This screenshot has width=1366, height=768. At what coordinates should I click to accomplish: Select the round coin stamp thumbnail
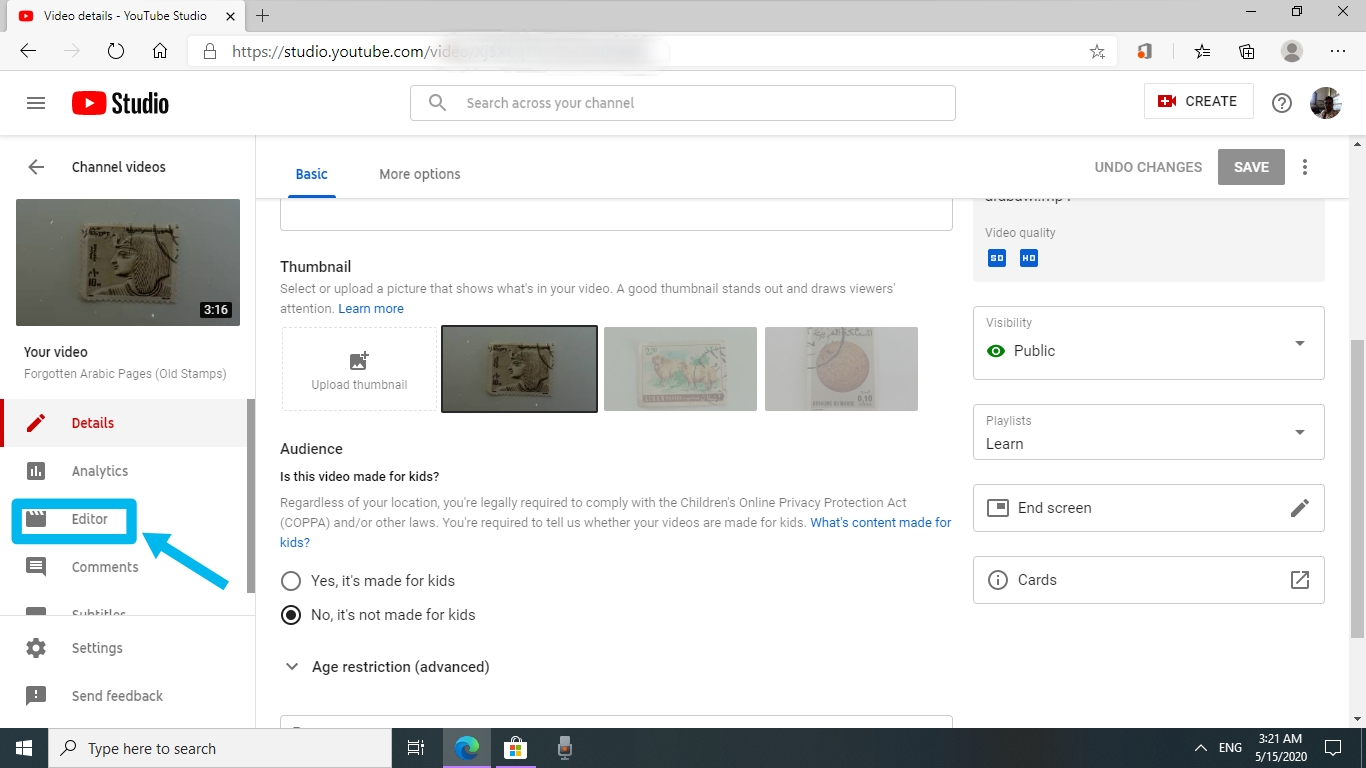click(841, 369)
